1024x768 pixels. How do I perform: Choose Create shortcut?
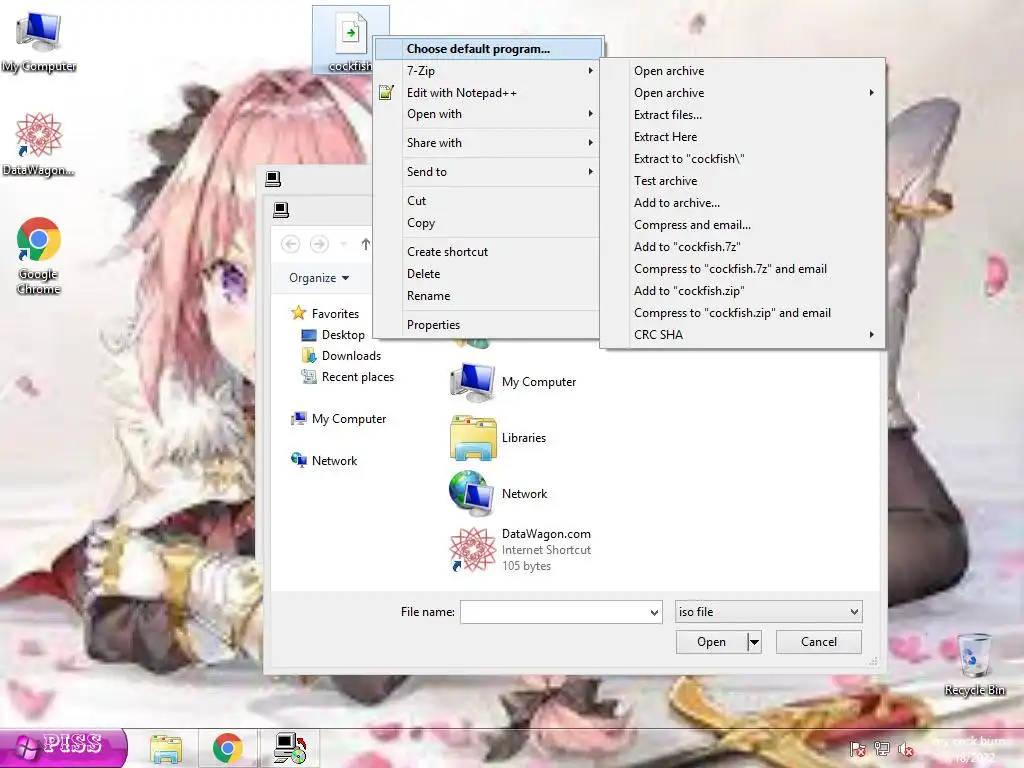click(x=488, y=251)
